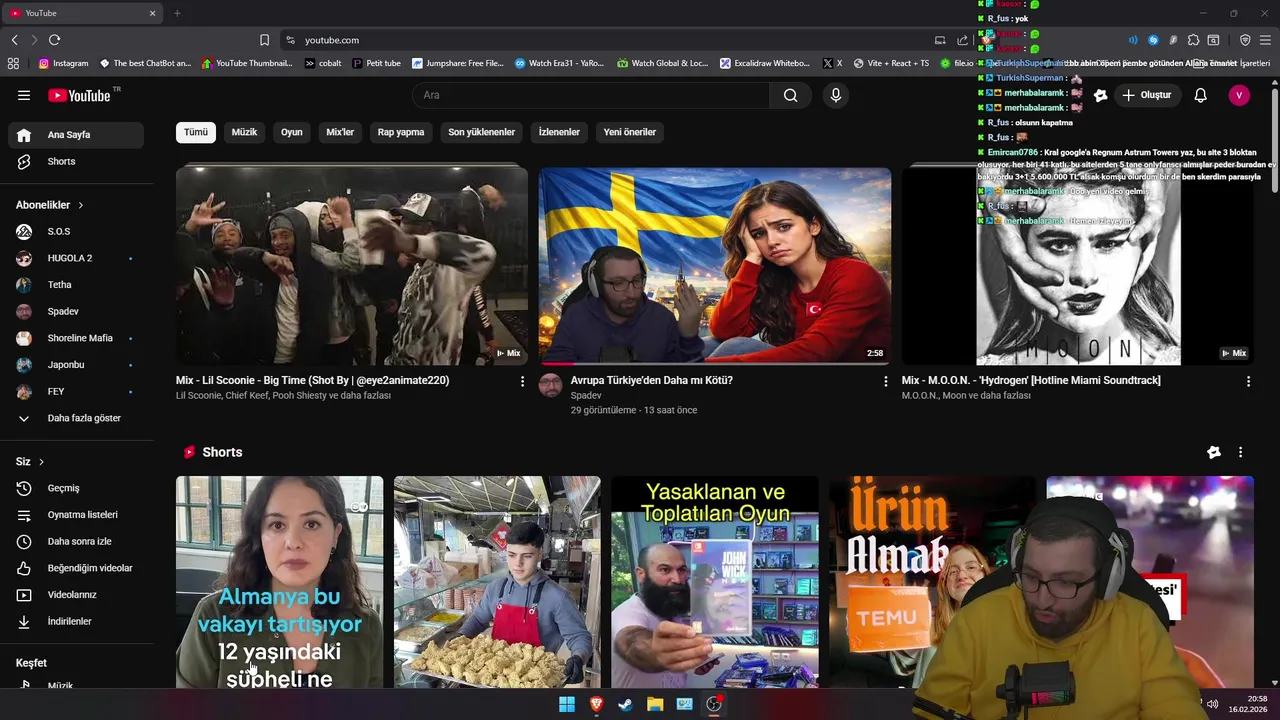The height and width of the screenshot is (720, 1280).
Task: Click the Ara search field
Action: pyautogui.click(x=591, y=95)
